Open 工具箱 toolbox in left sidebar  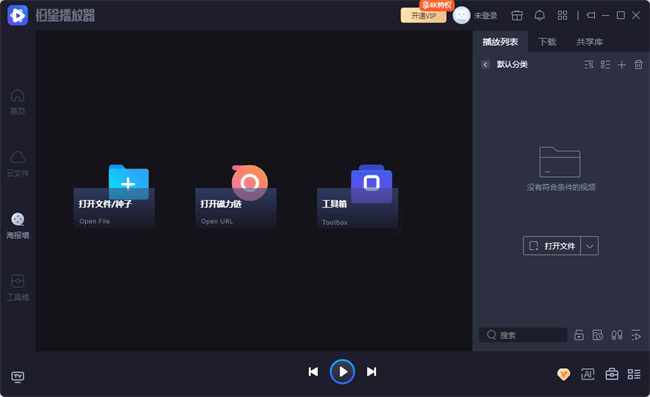[17, 288]
